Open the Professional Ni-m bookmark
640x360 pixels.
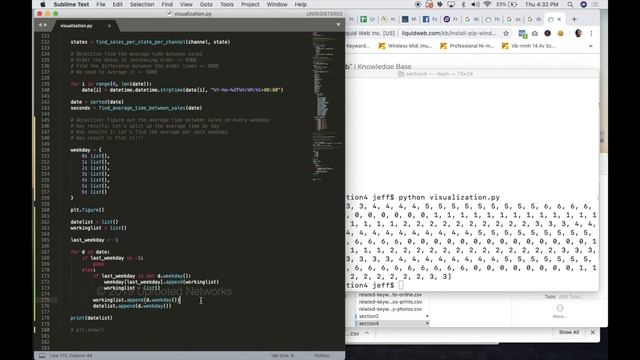click(x=467, y=46)
